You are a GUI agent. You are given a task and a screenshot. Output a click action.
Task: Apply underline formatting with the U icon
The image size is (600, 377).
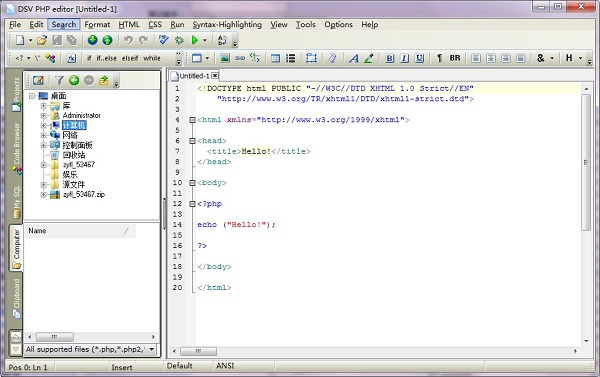420,58
